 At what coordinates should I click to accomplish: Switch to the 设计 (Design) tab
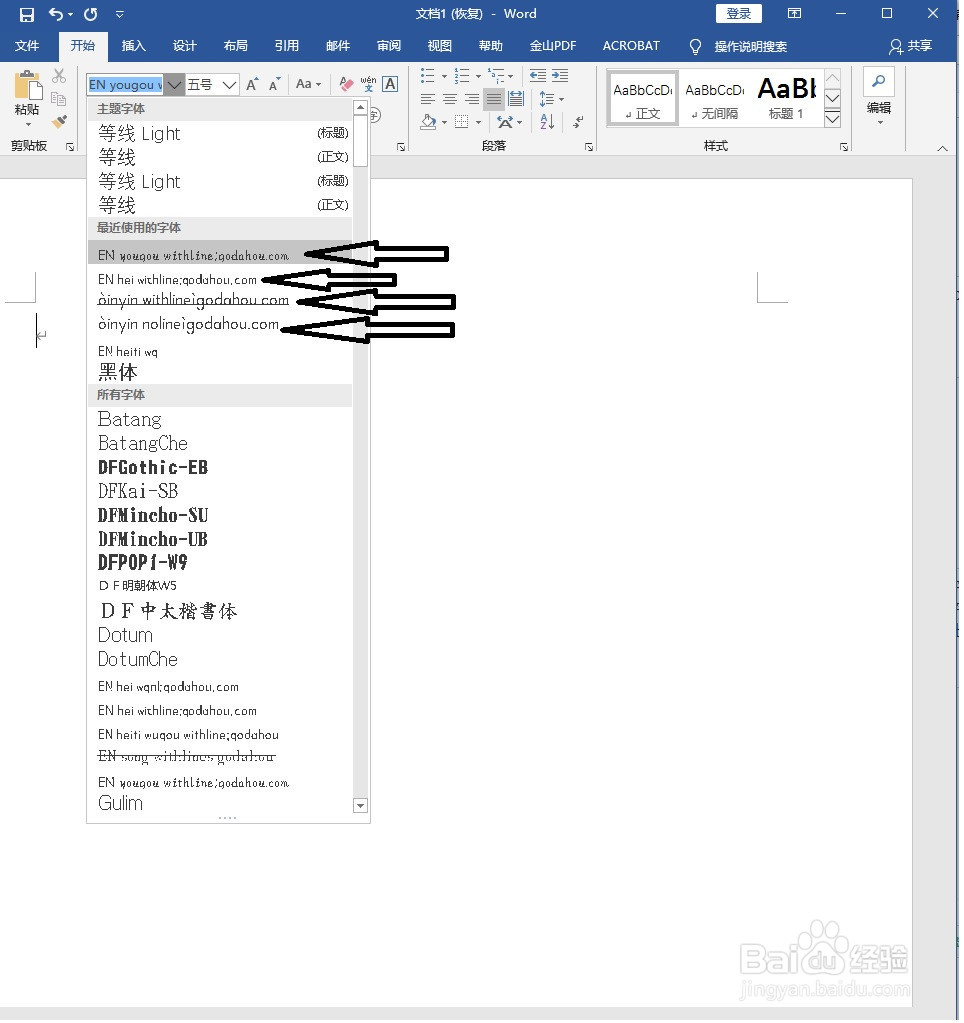click(x=185, y=46)
